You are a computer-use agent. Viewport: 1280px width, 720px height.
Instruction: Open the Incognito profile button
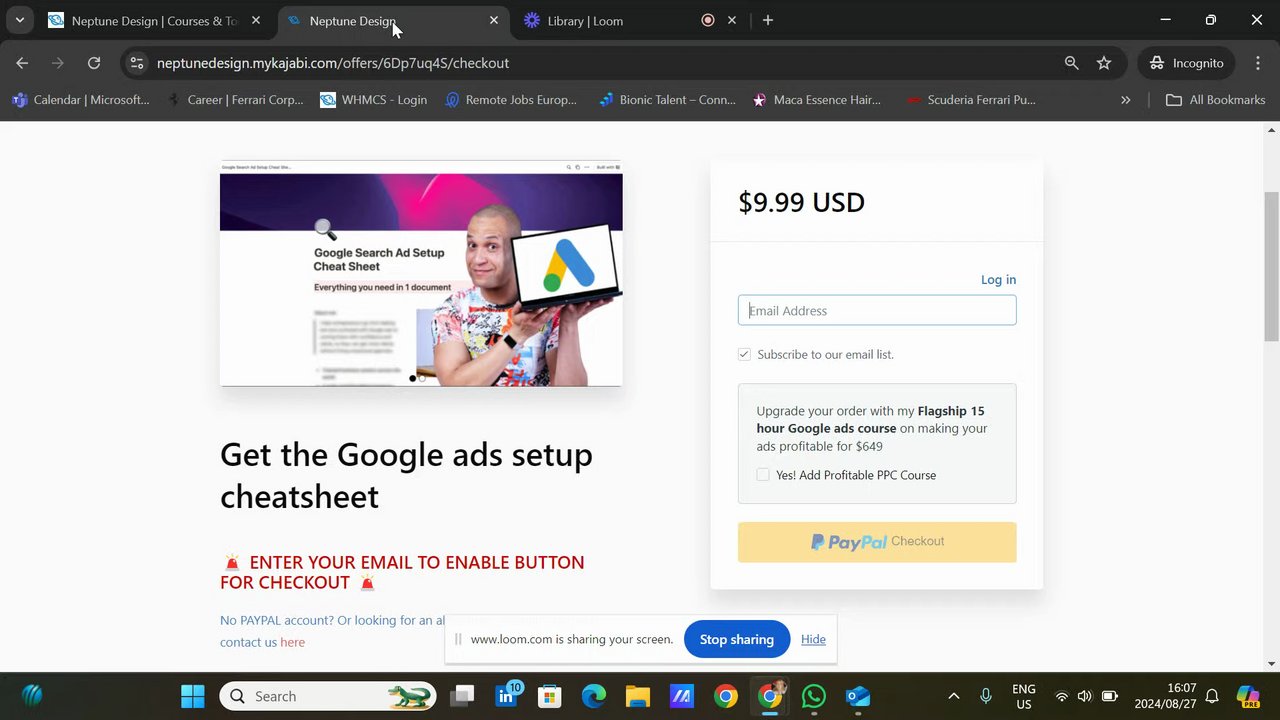1187,63
